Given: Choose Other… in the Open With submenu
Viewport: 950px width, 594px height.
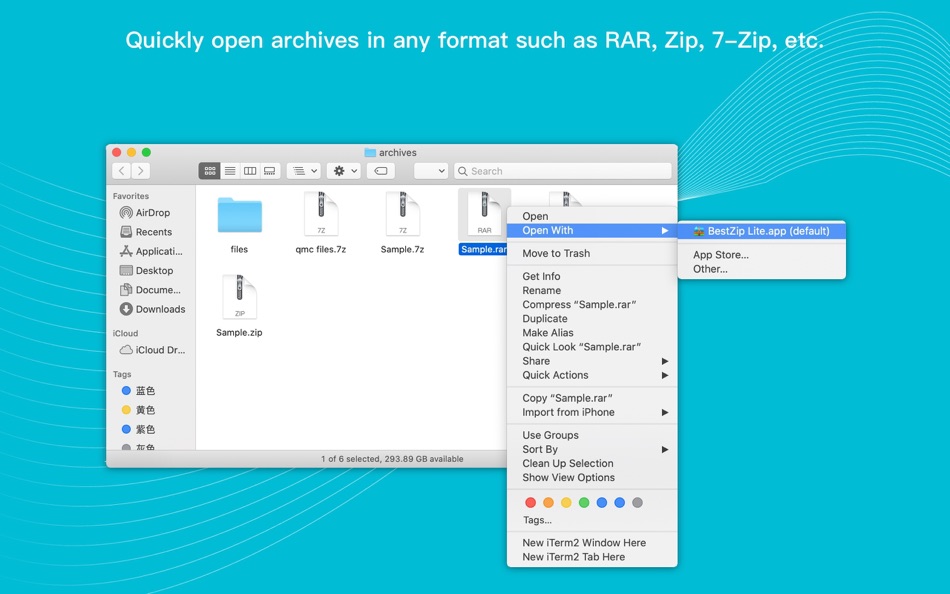Looking at the screenshot, I should coord(762,269).
